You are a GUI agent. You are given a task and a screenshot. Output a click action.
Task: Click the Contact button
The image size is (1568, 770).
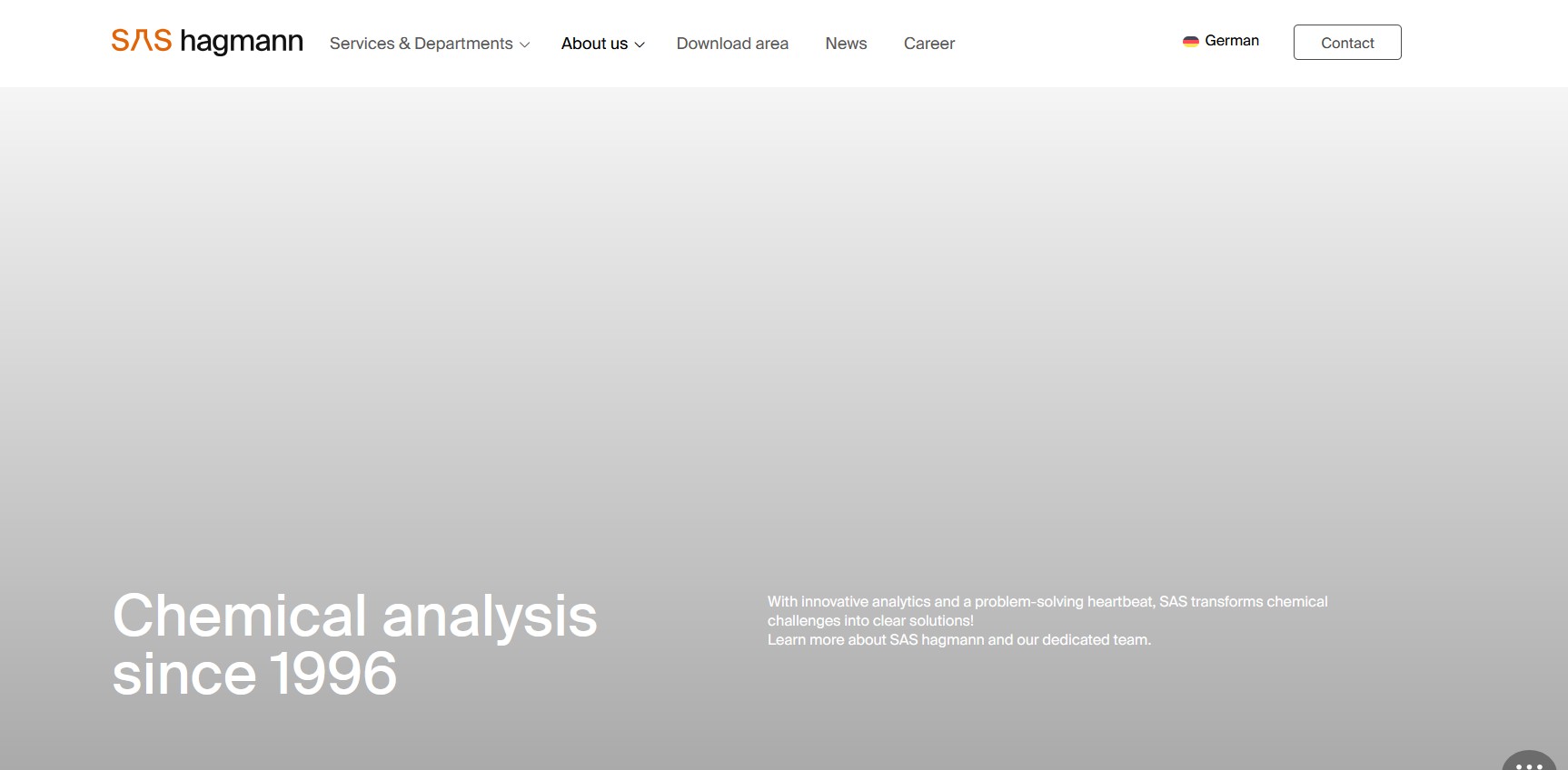pyautogui.click(x=1347, y=43)
